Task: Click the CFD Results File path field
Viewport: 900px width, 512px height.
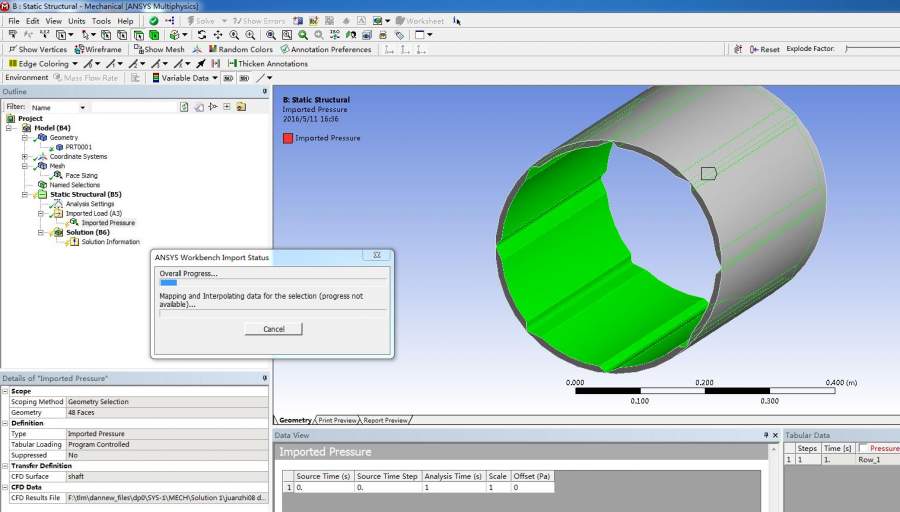Action: point(167,498)
